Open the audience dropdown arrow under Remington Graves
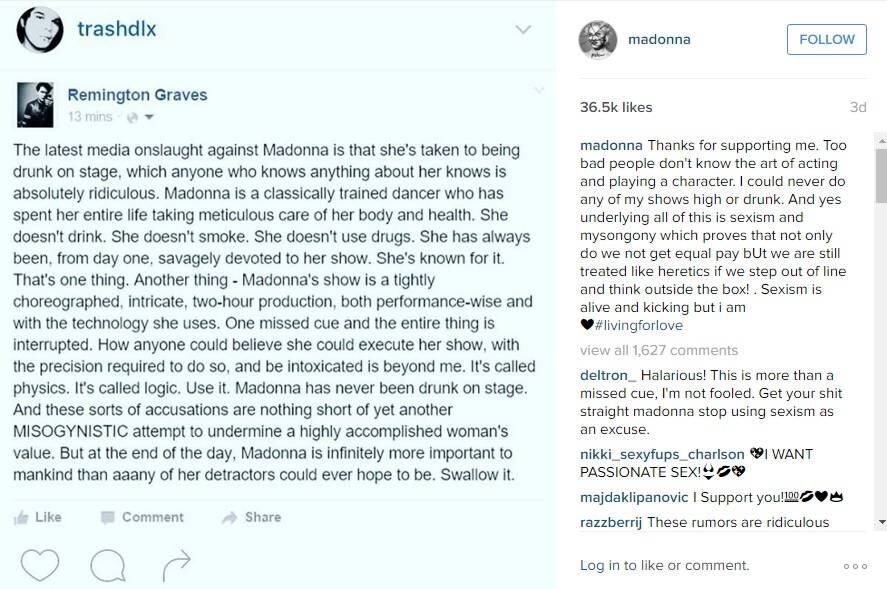The height and width of the screenshot is (589, 887). point(149,117)
